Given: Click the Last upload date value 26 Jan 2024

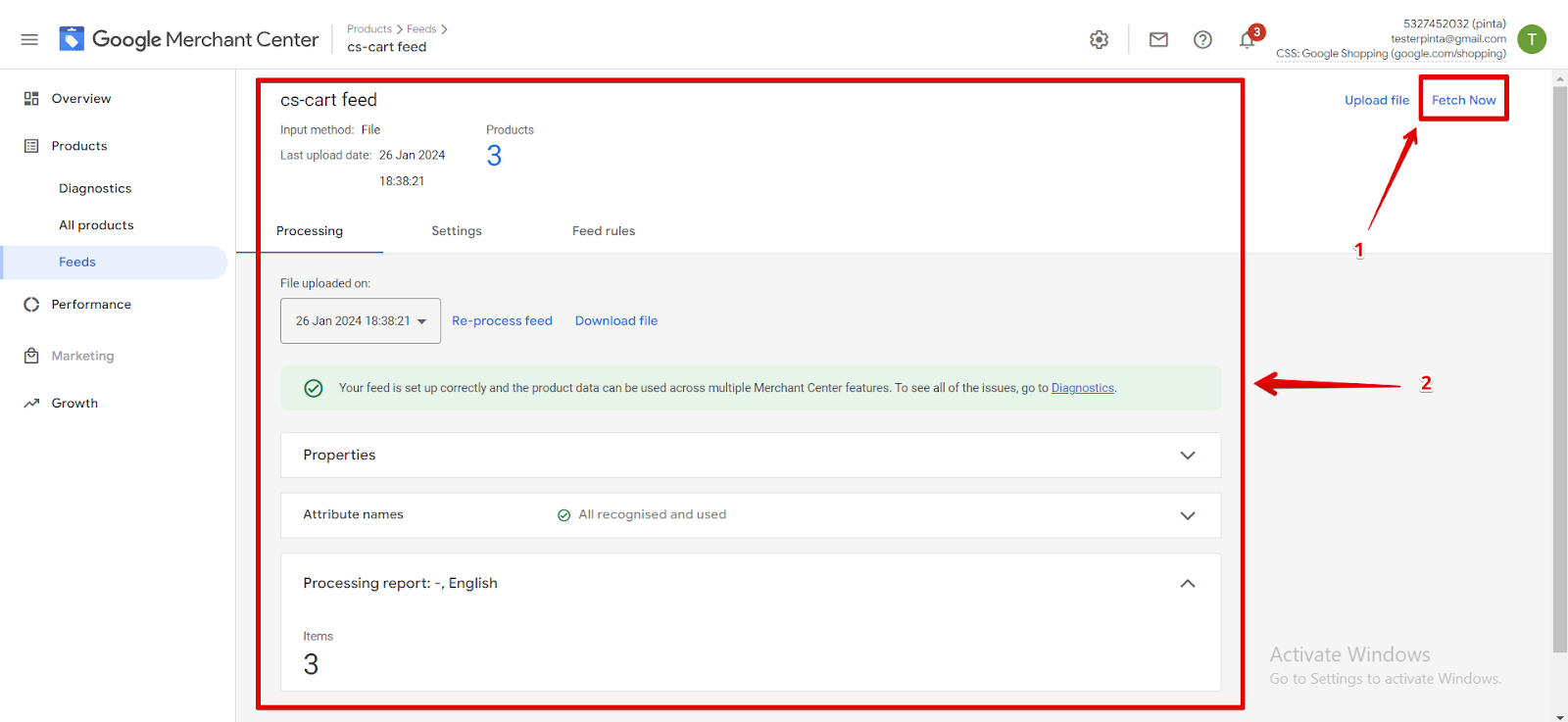Looking at the screenshot, I should [412, 155].
